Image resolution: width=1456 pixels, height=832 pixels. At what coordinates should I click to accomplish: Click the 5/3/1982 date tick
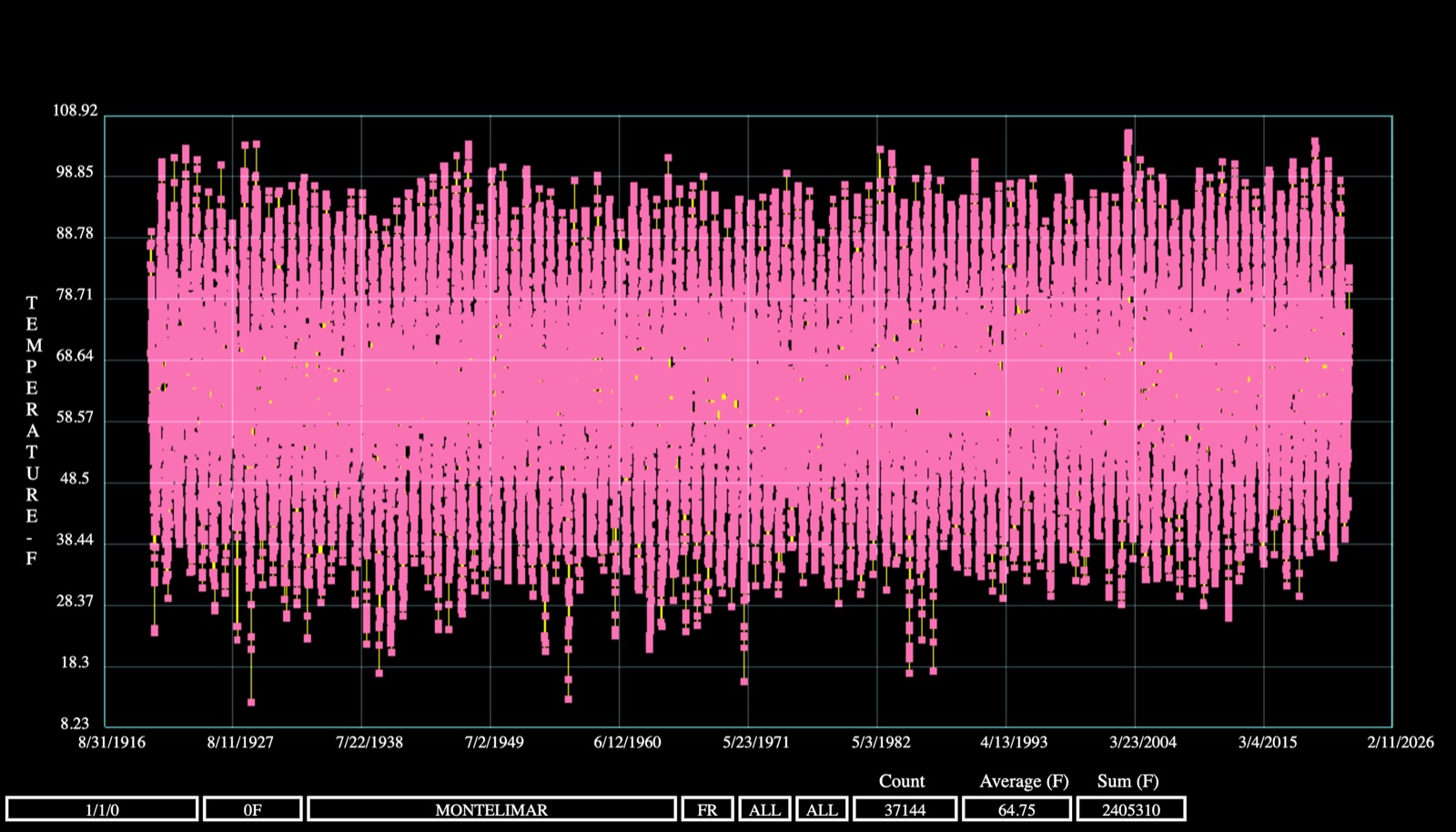(x=881, y=742)
